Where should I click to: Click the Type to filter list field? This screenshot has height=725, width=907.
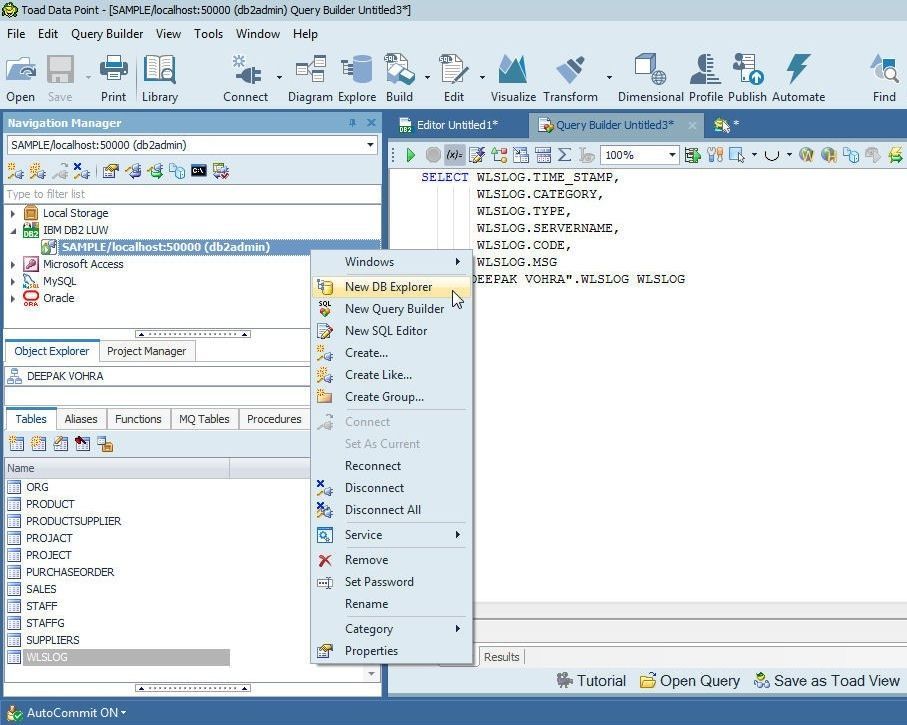click(x=193, y=194)
